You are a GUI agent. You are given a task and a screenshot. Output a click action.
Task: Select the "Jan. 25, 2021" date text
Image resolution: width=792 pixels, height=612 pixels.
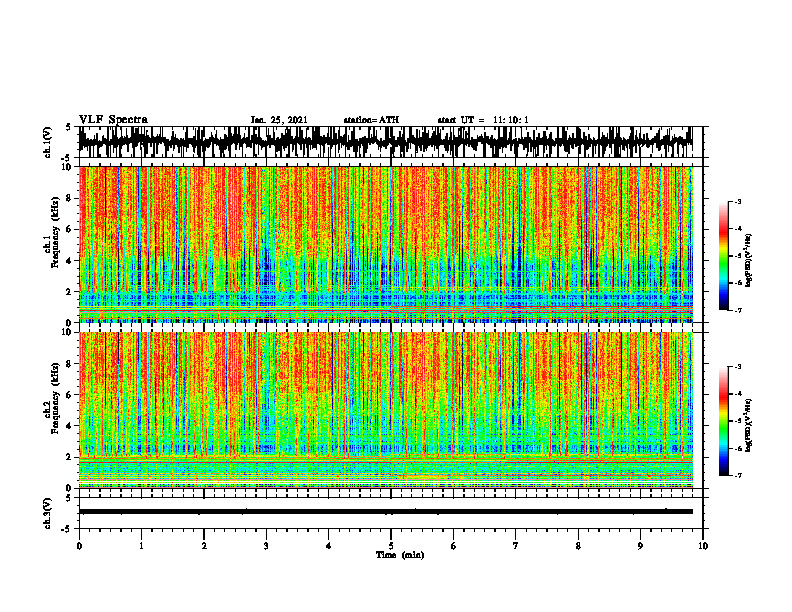click(x=279, y=120)
